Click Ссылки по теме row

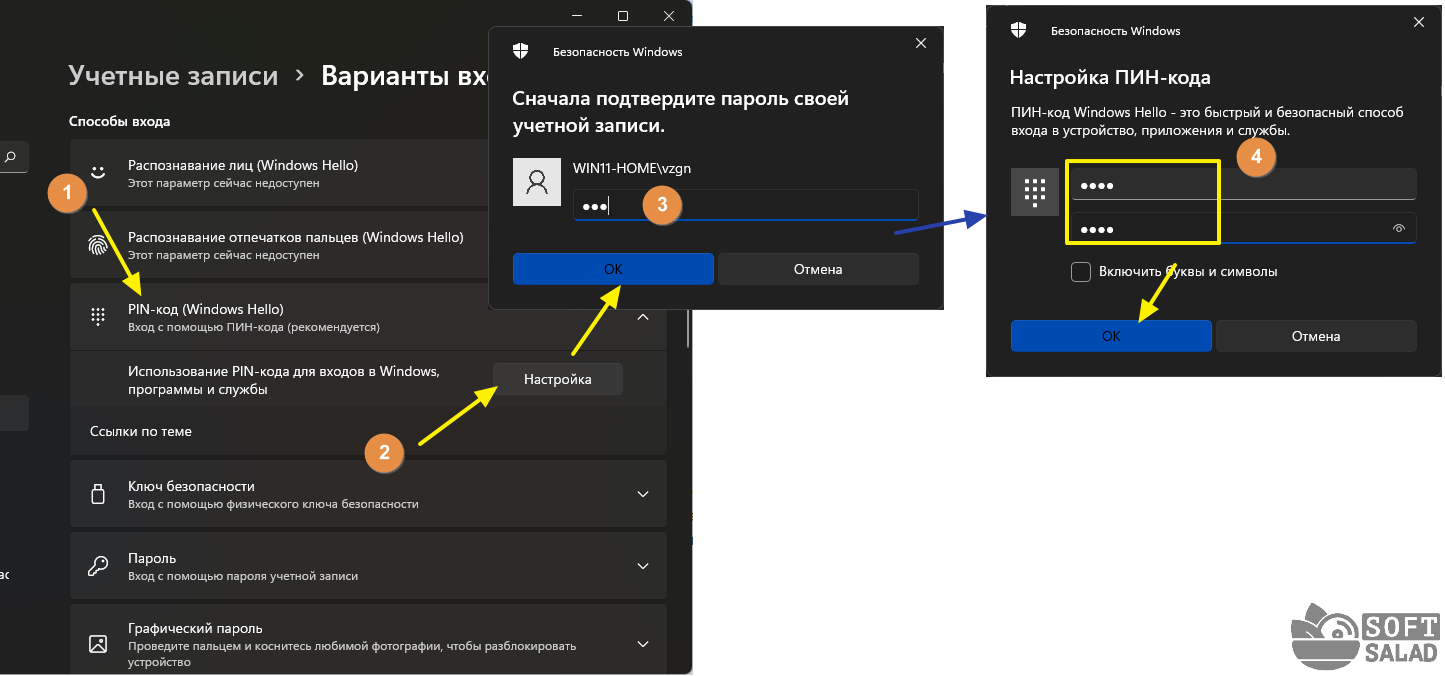pos(368,431)
